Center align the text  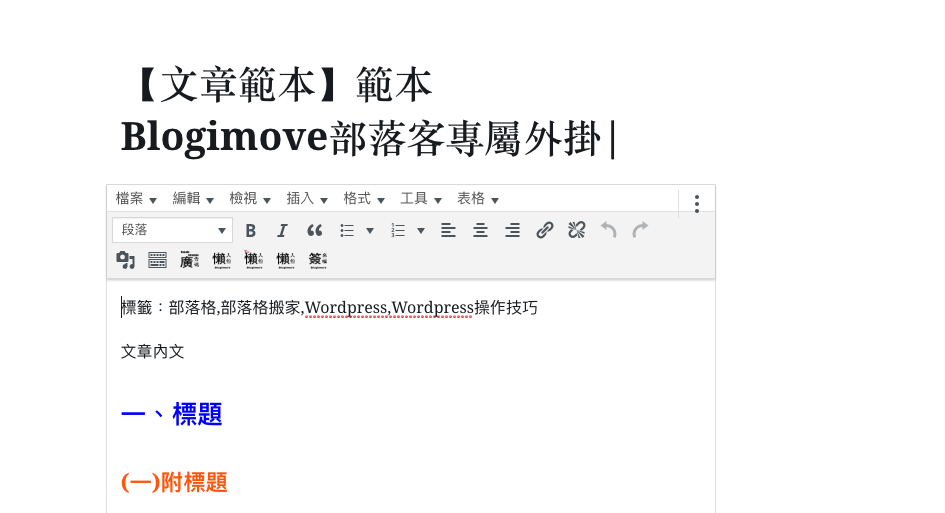click(x=480, y=230)
